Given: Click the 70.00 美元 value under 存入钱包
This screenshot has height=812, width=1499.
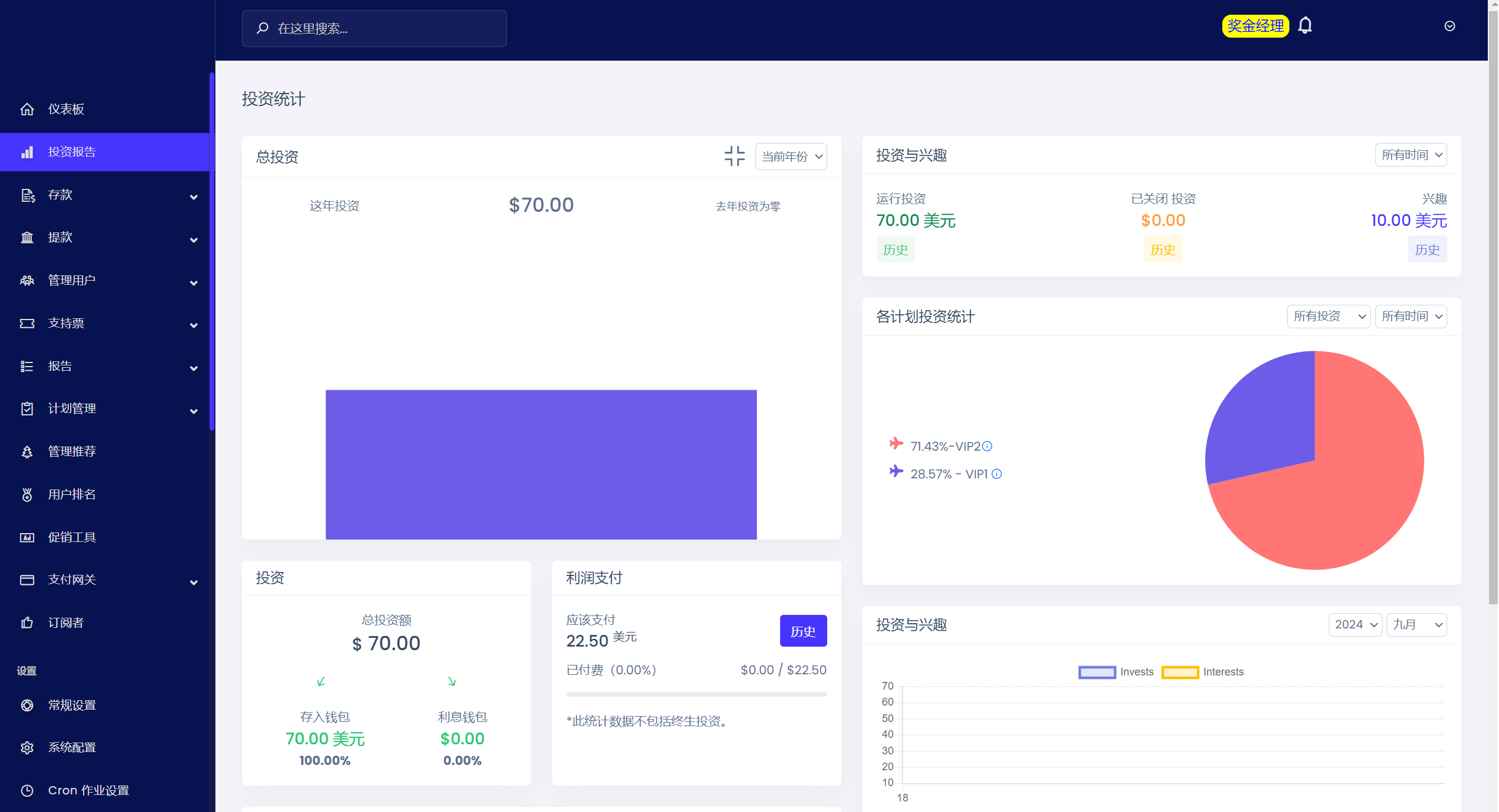Looking at the screenshot, I should coord(325,739).
